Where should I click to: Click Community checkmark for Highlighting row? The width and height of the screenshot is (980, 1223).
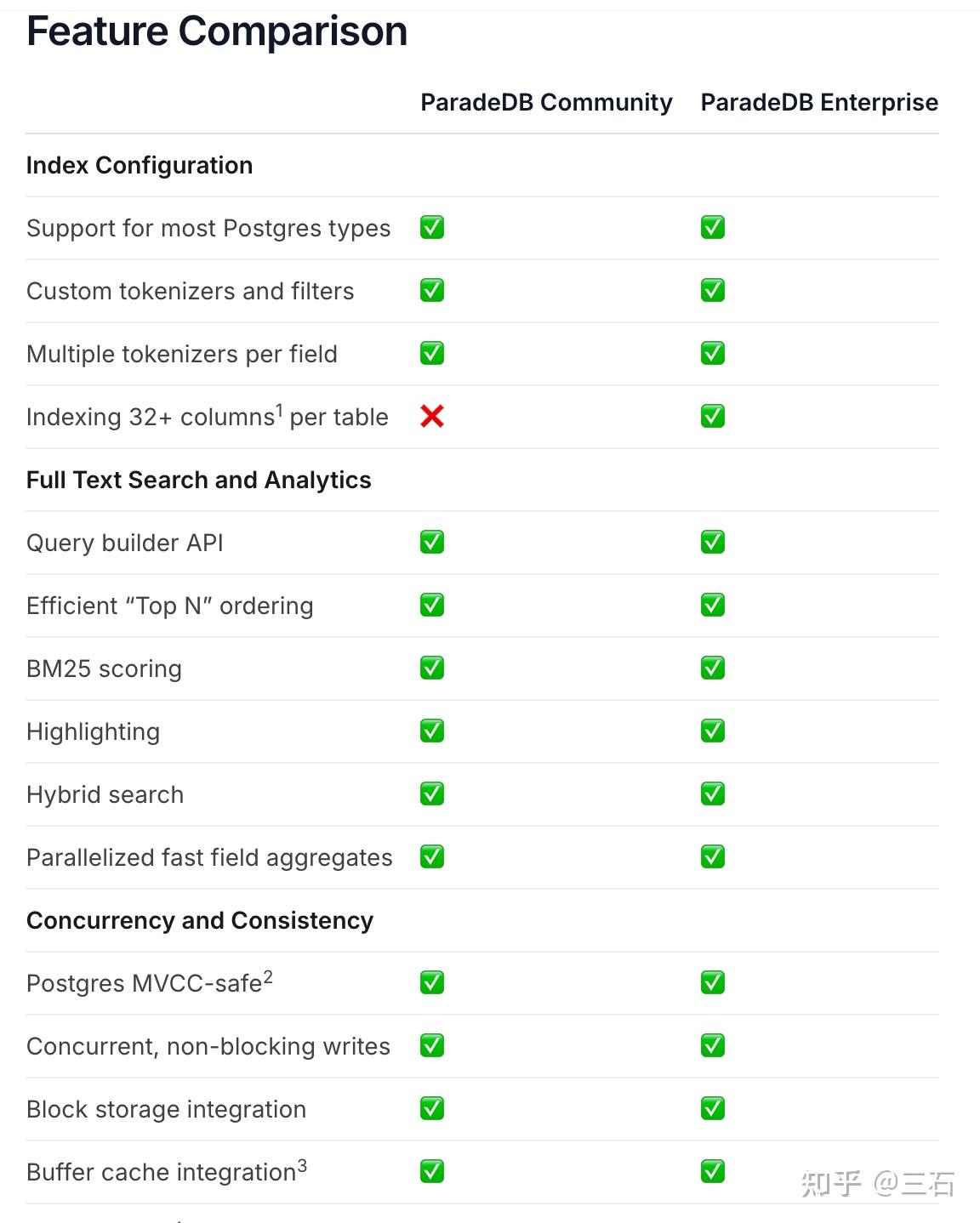432,731
